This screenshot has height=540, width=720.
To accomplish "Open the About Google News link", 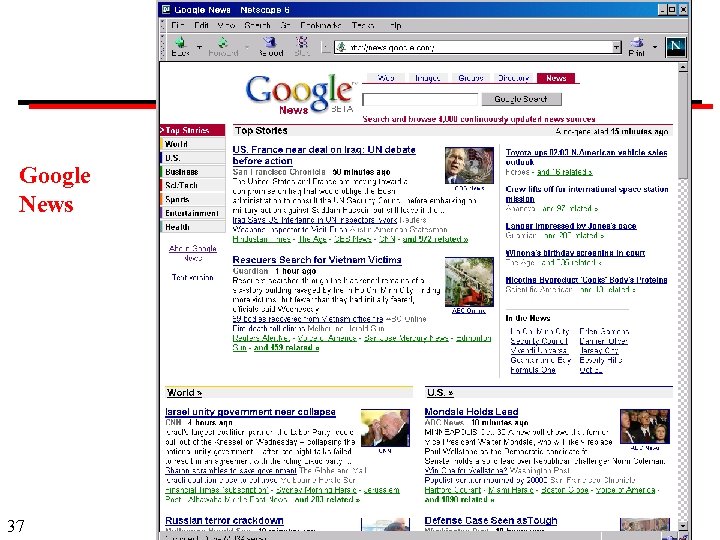I will tap(193, 253).
